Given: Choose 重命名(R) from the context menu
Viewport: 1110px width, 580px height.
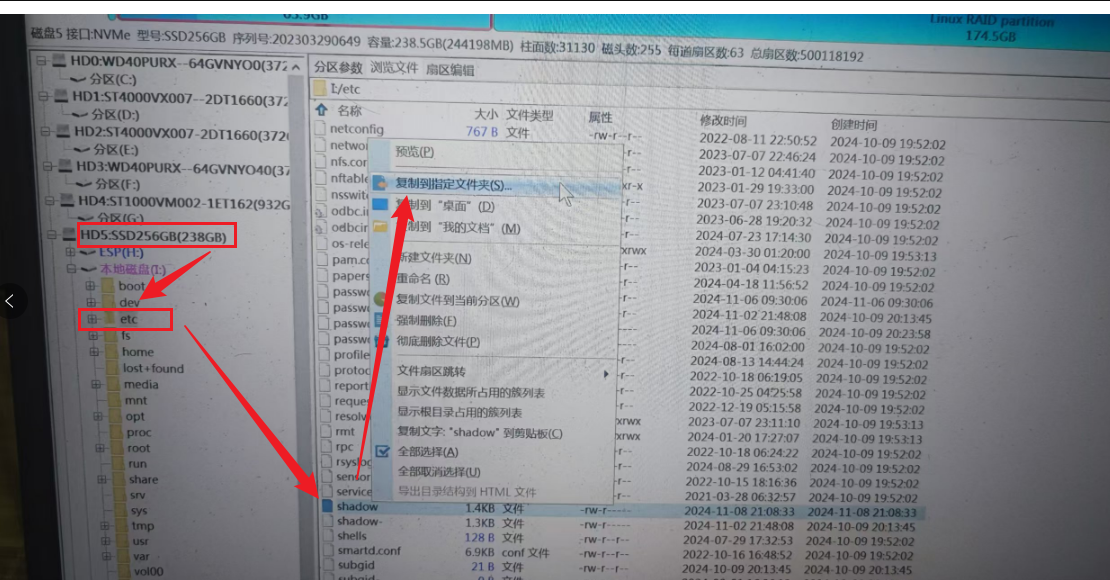Looking at the screenshot, I should coord(422,279).
